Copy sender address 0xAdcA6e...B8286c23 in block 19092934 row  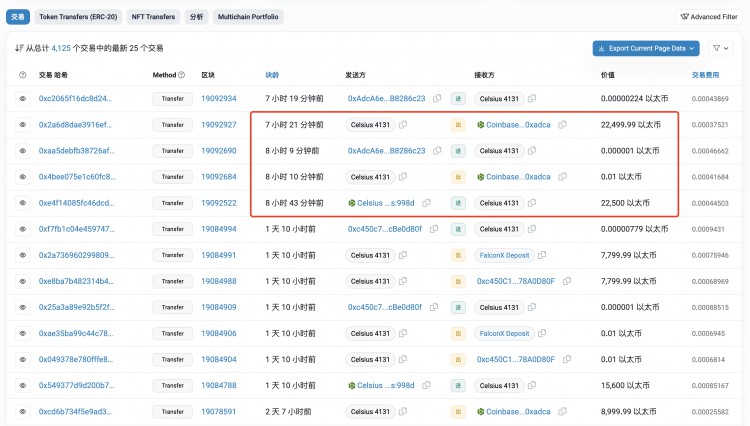click(437, 98)
